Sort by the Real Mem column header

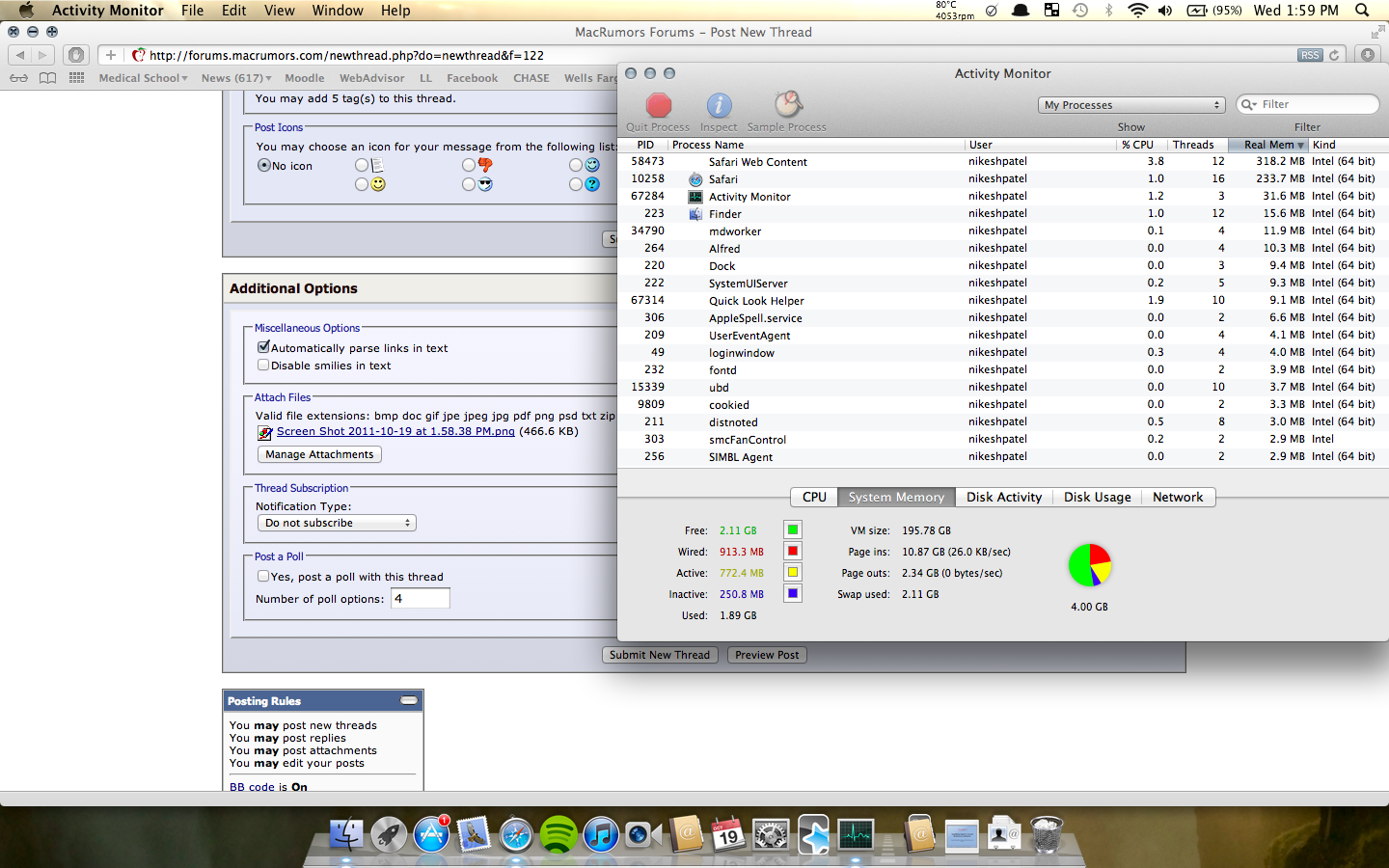tap(1268, 145)
